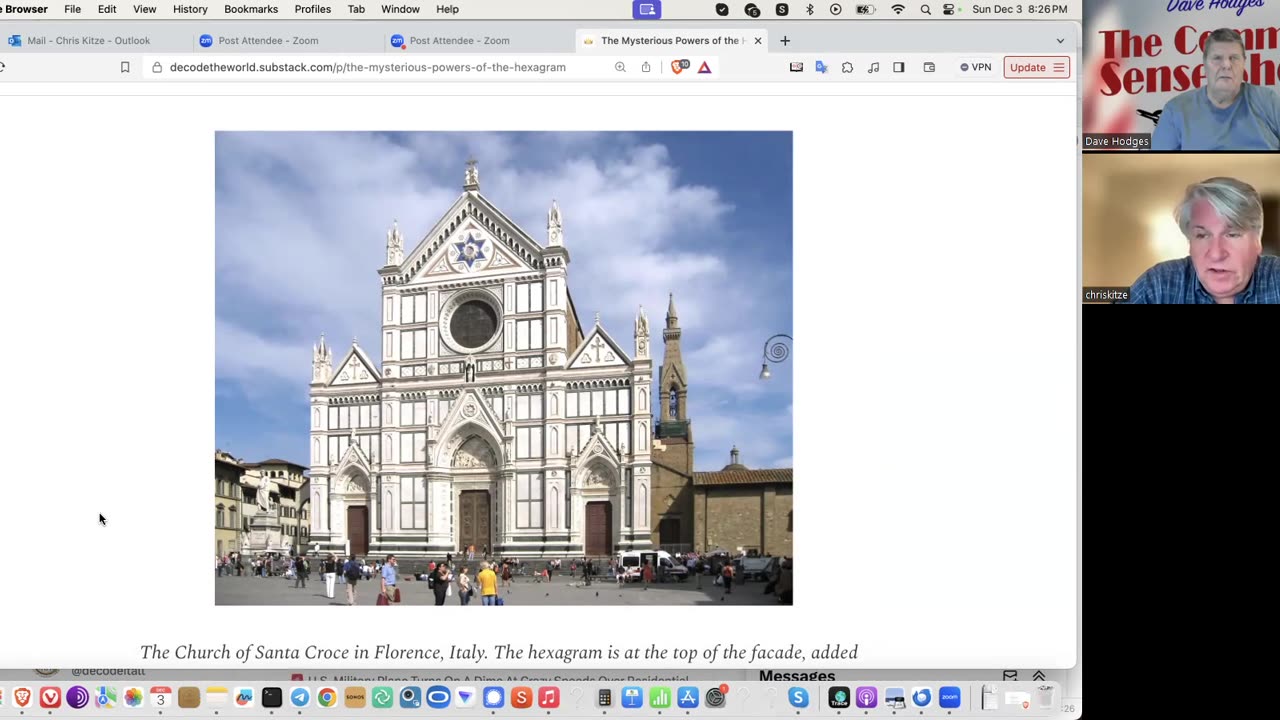Toggle the browser sidebar panel icon
This screenshot has width=1280, height=720.
[x=899, y=67]
